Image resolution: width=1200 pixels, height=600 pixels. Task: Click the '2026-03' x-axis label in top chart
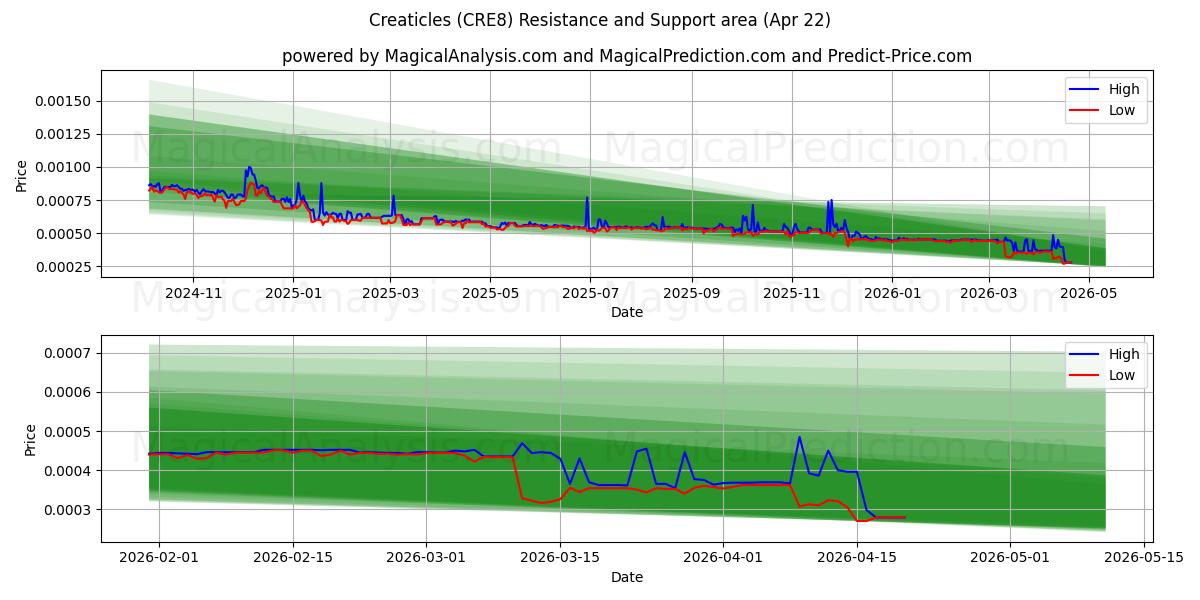[988, 294]
